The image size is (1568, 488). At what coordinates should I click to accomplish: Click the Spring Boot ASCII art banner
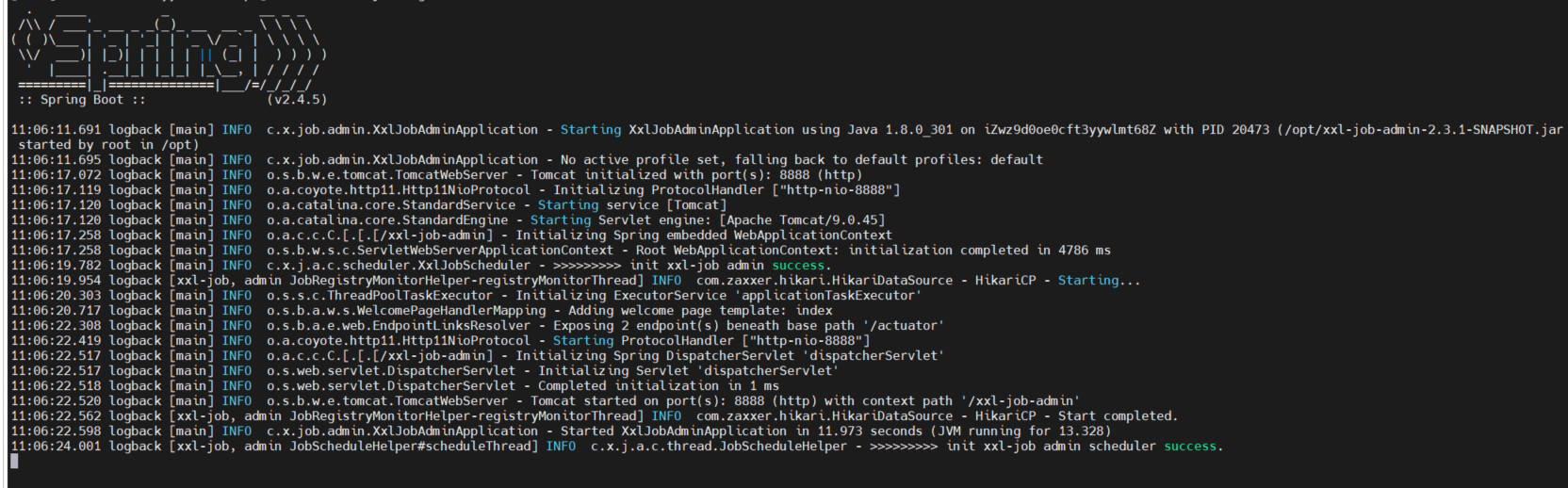pos(170,49)
